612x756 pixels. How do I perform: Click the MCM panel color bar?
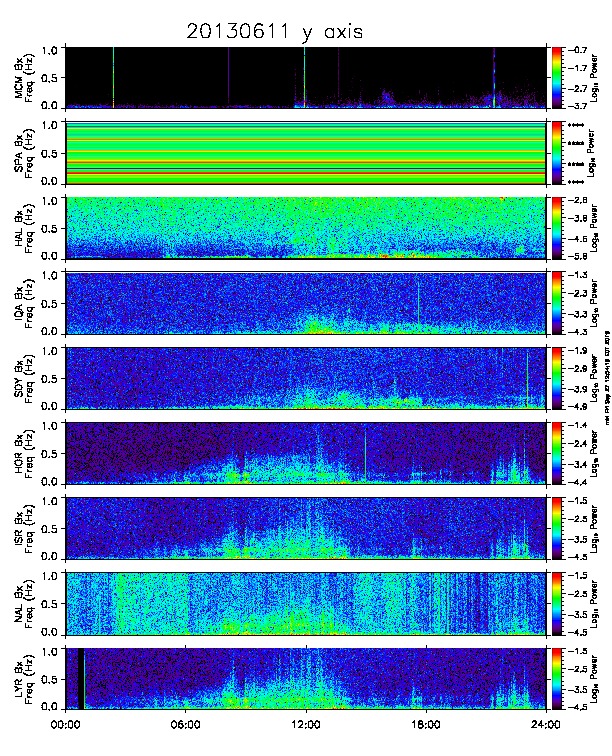click(x=557, y=77)
